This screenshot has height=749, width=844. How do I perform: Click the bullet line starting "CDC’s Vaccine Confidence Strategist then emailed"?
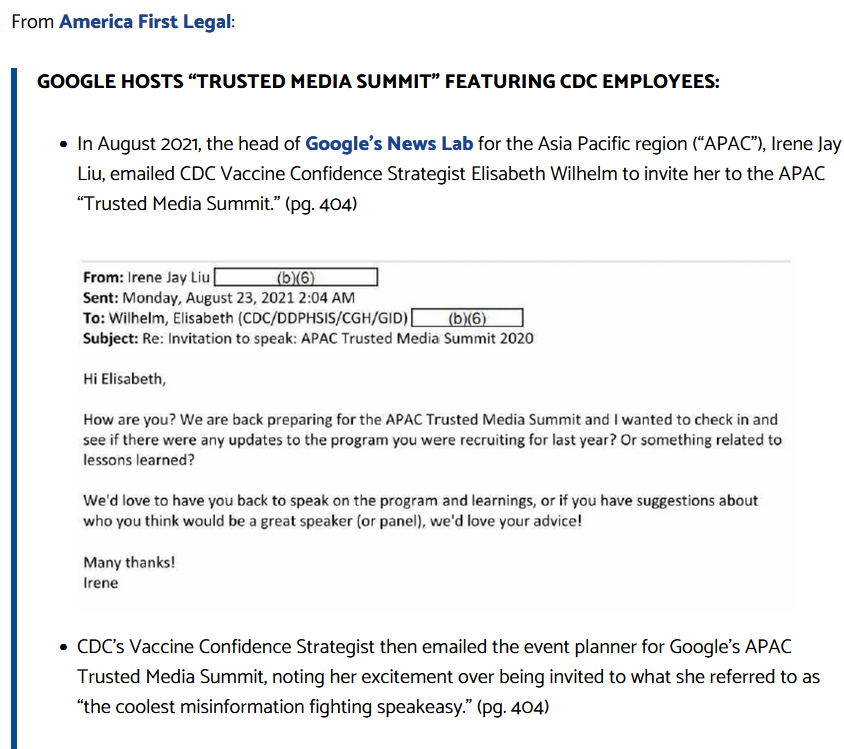[x=434, y=647]
